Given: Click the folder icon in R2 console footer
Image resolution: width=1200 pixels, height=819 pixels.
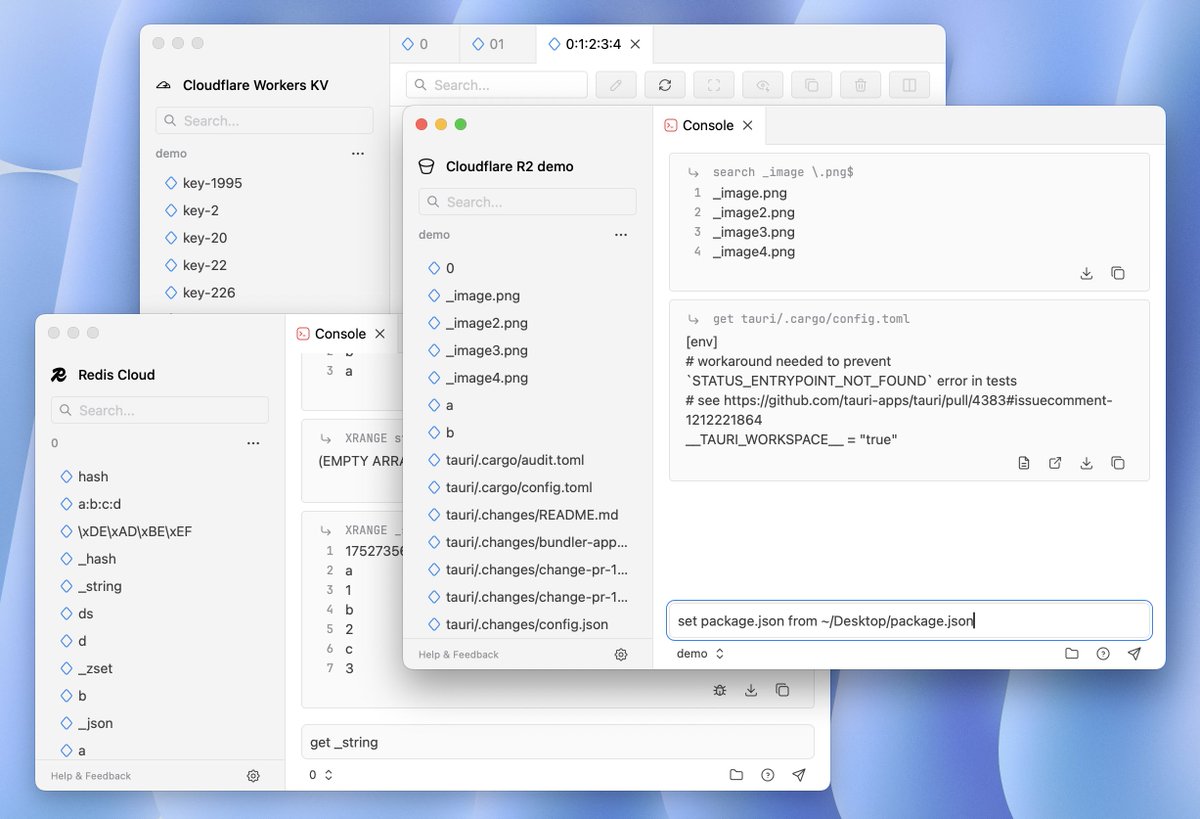Looking at the screenshot, I should coord(1071,653).
